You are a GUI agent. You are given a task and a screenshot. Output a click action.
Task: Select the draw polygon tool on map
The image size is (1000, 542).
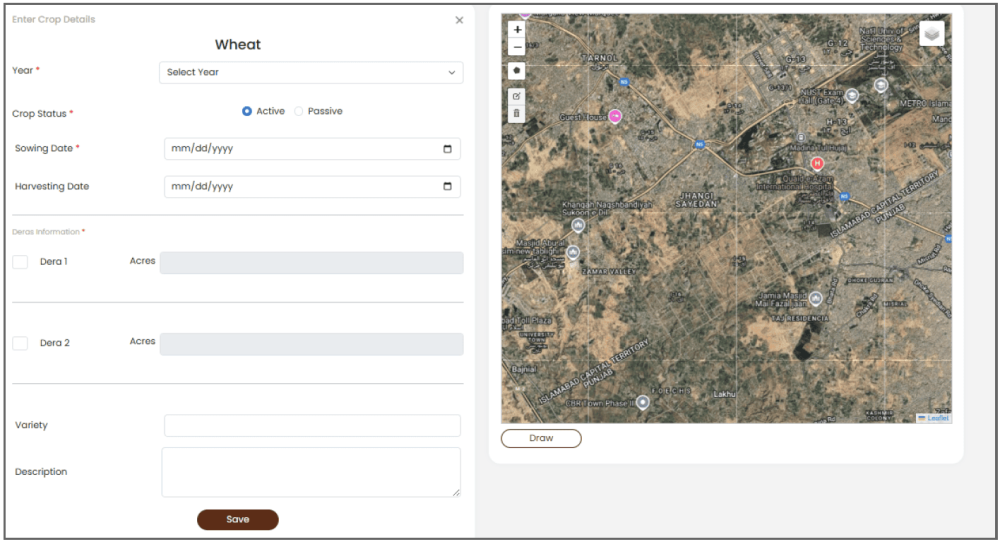(517, 71)
